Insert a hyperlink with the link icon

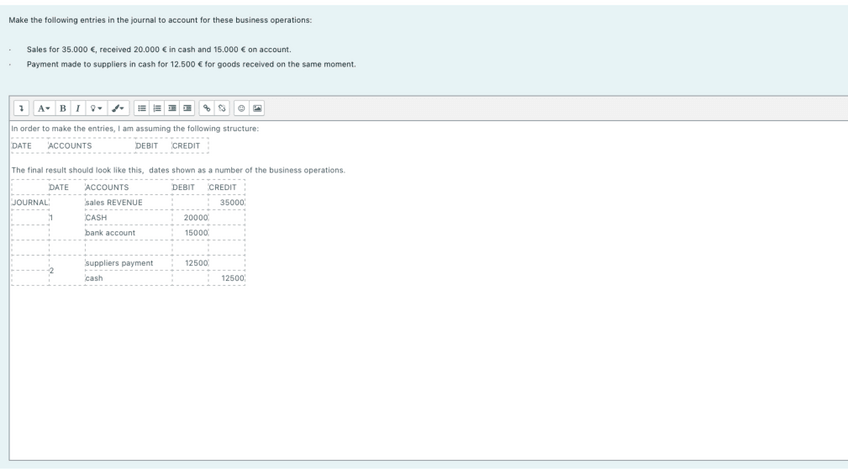tap(207, 108)
